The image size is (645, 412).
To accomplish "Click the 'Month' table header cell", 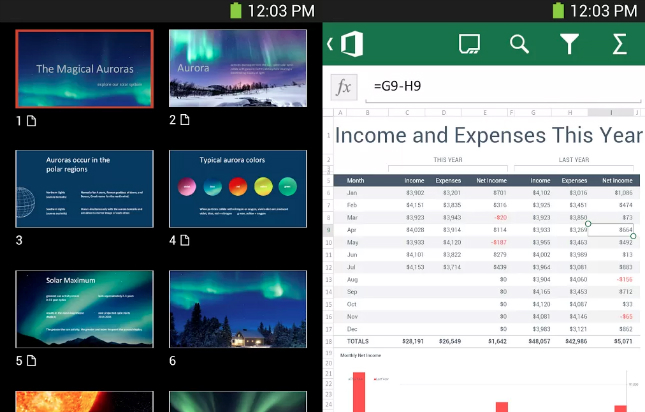I will [357, 180].
